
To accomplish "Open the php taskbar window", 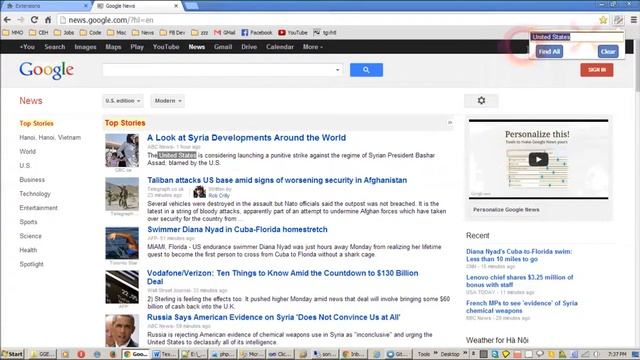I will [222, 354].
